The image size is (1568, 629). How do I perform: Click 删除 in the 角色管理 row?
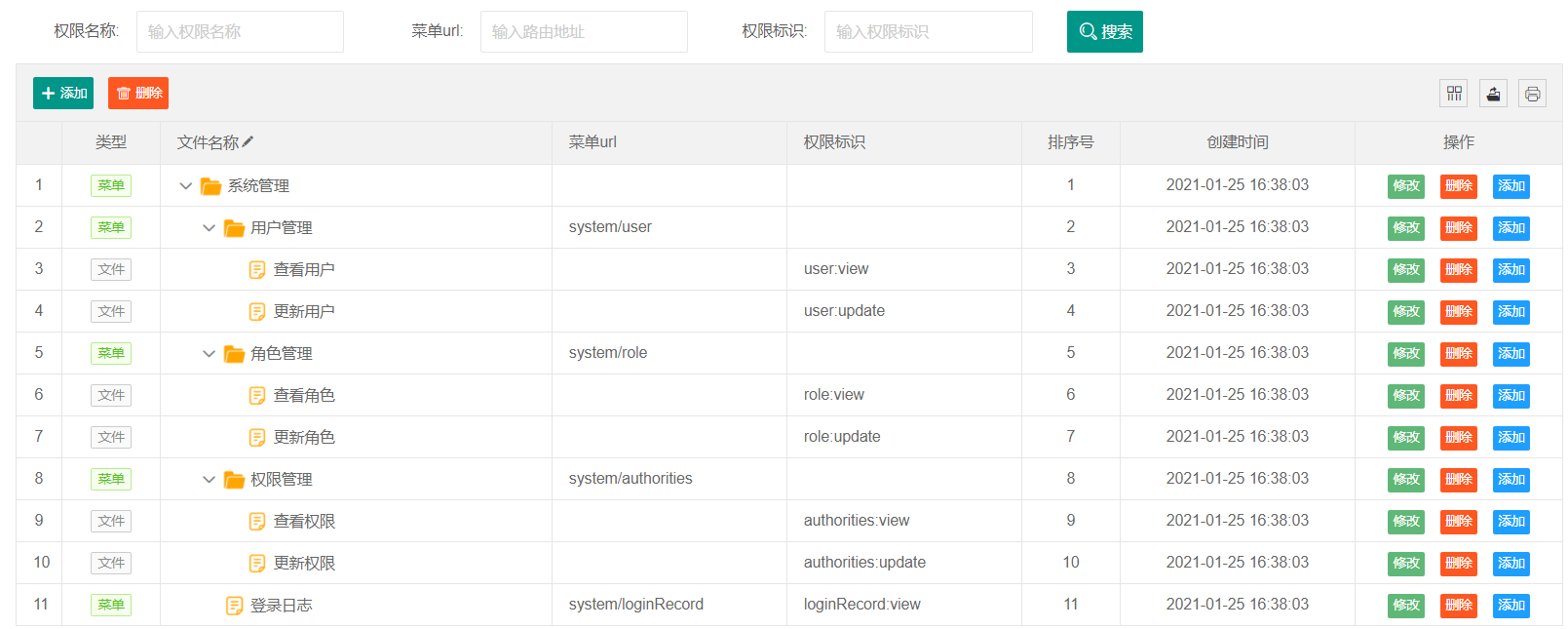pos(1458,354)
